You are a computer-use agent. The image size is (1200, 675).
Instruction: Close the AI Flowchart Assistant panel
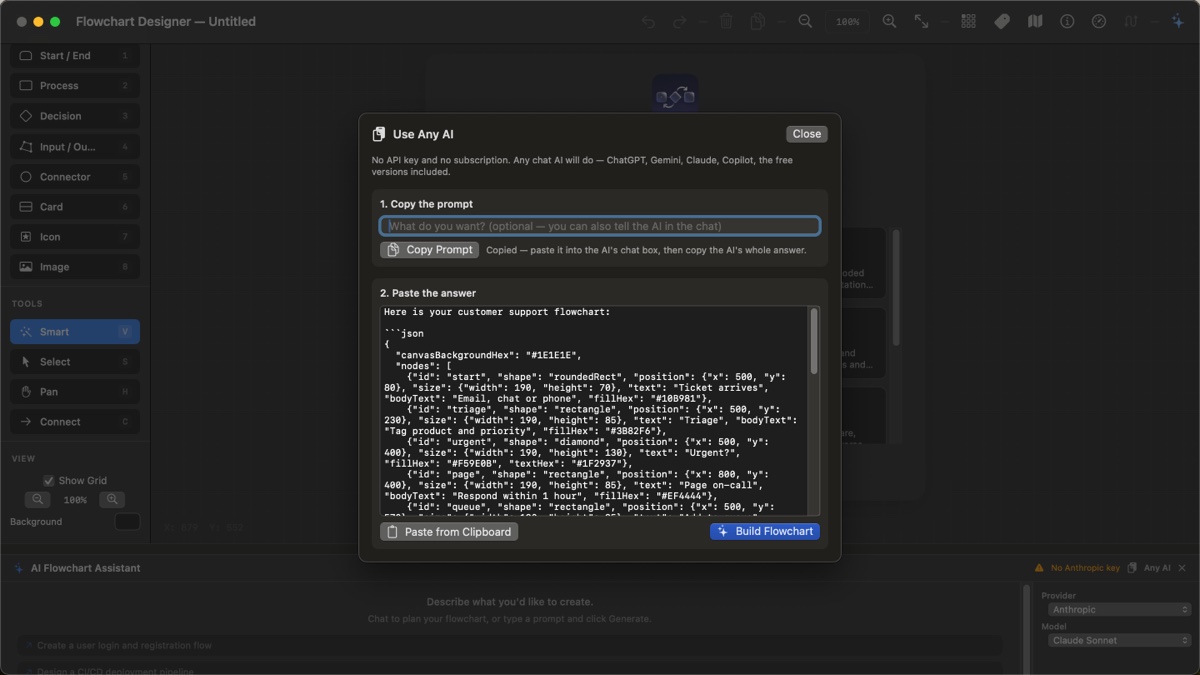coord(1182,568)
